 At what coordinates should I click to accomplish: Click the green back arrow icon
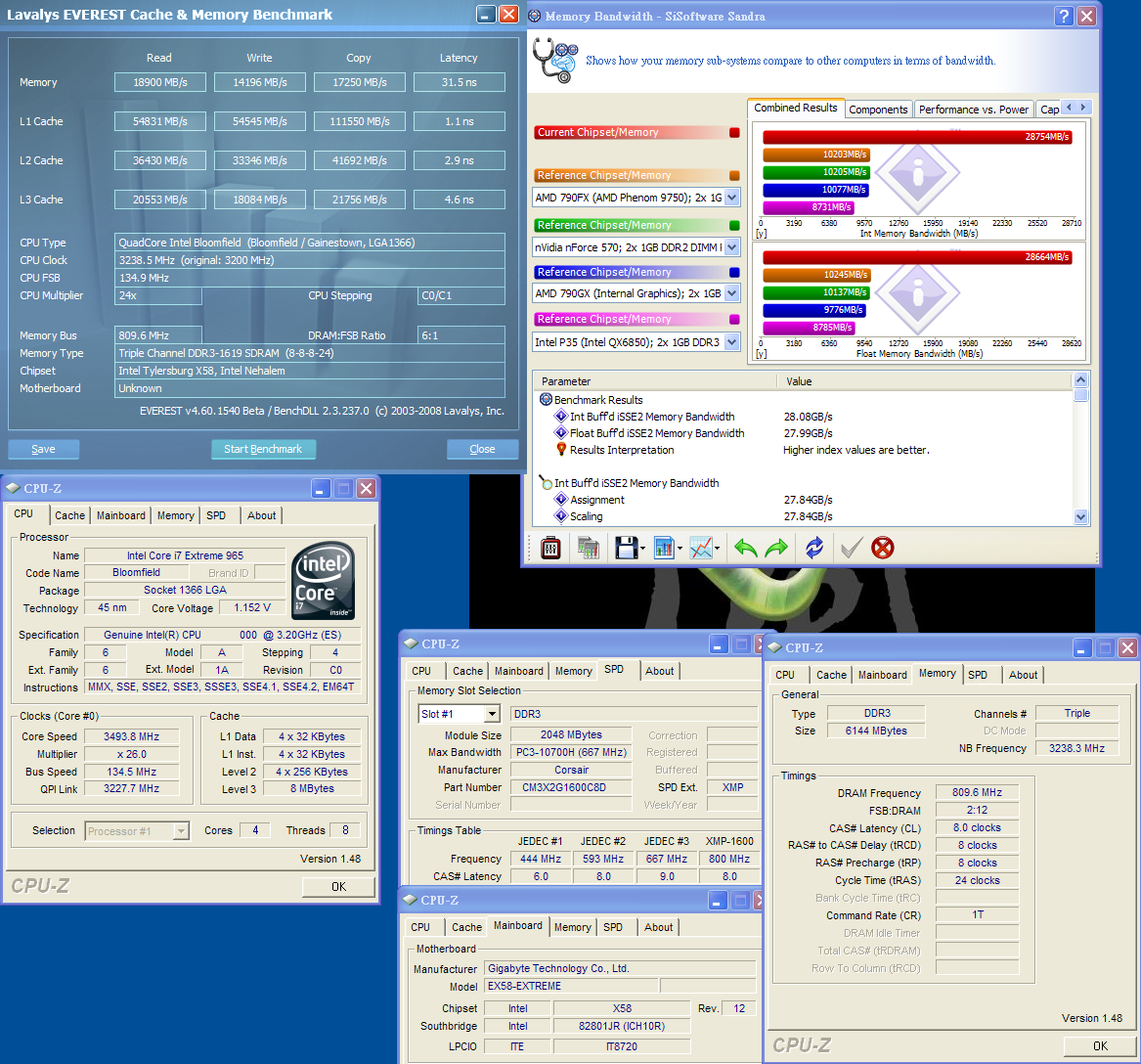coord(746,548)
